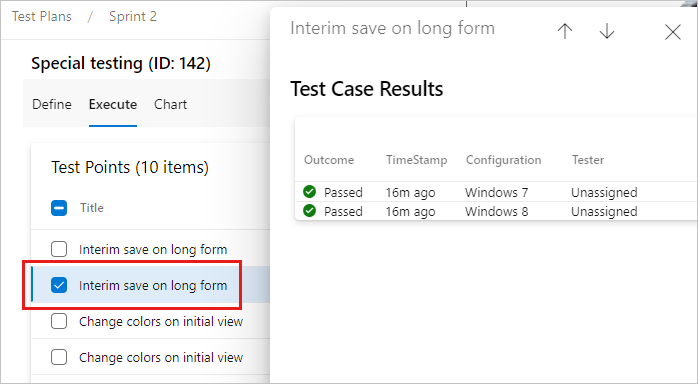Sort results by Configuration column header
This screenshot has height=384, width=698.
click(x=503, y=160)
